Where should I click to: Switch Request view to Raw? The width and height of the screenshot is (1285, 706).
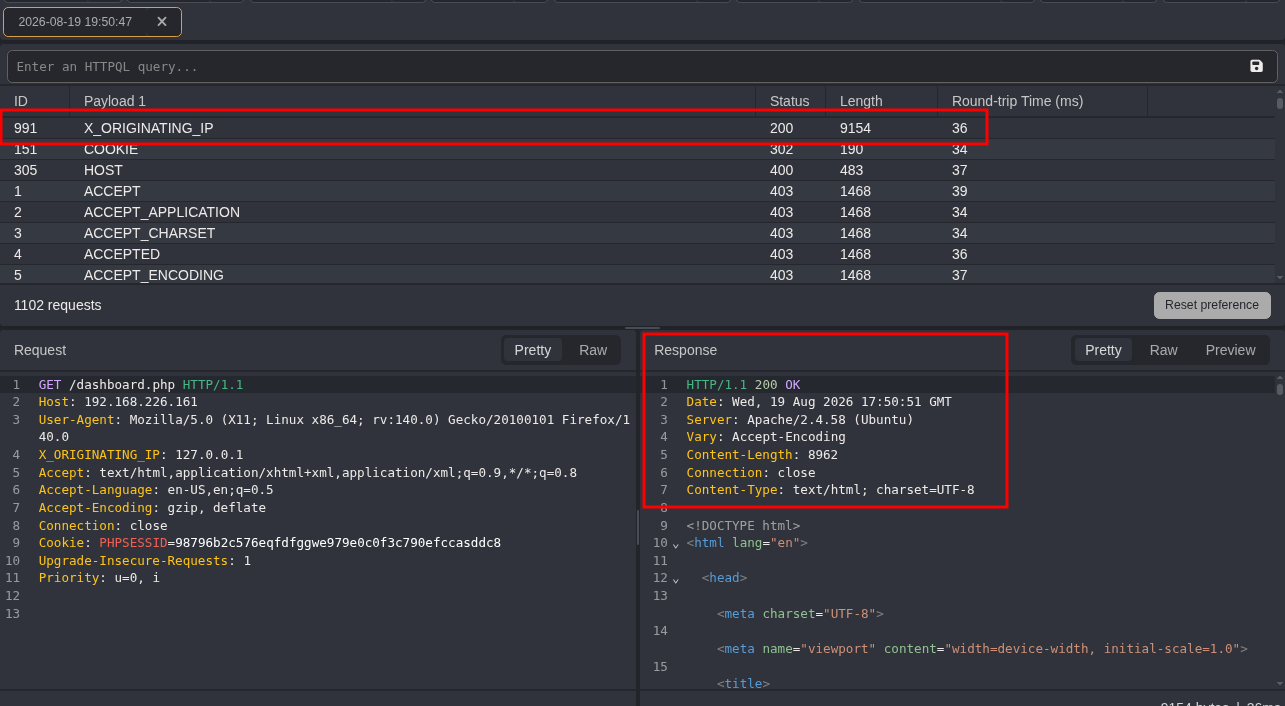click(593, 350)
